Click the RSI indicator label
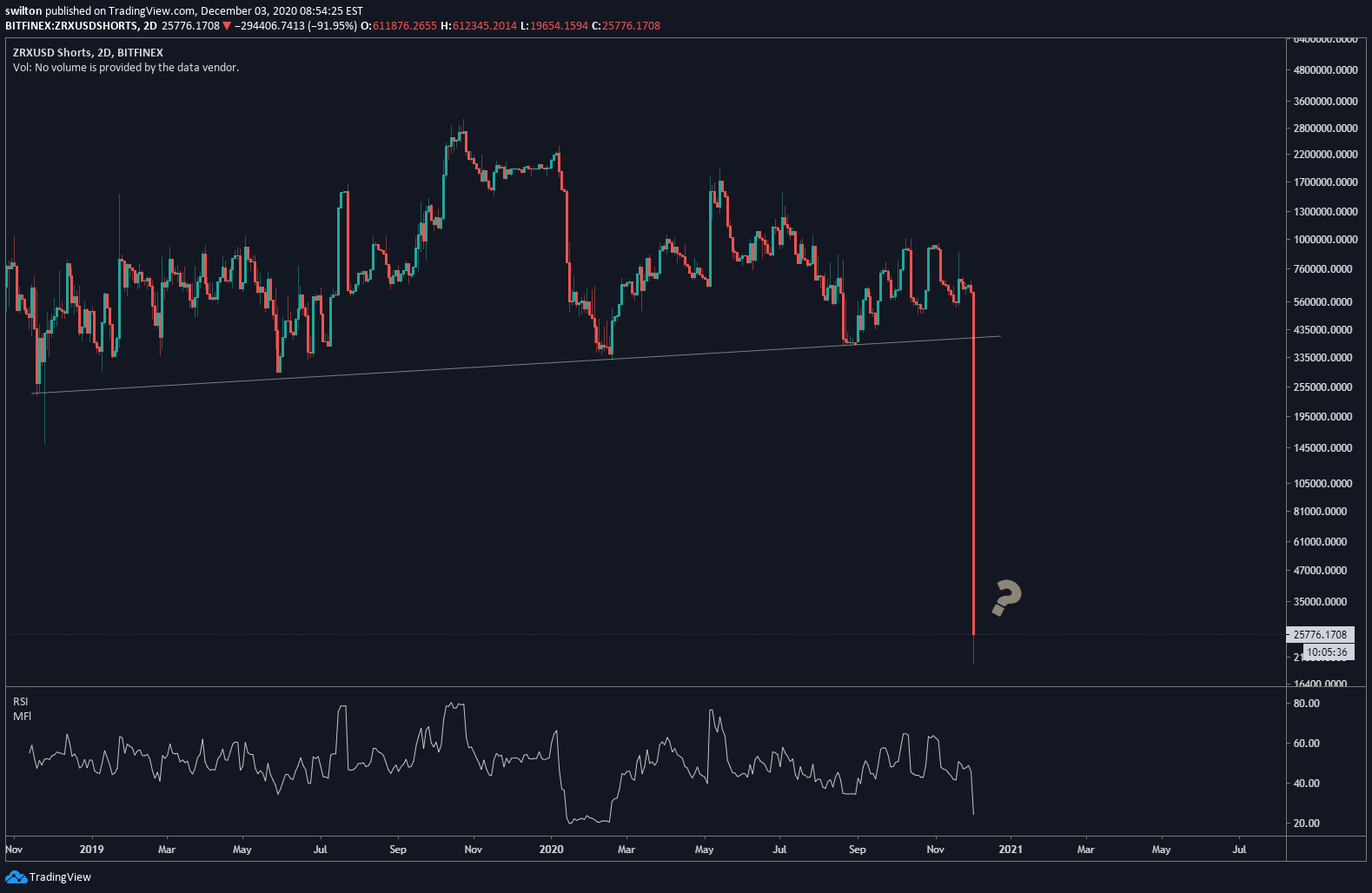The width and height of the screenshot is (1372, 893). point(21,701)
